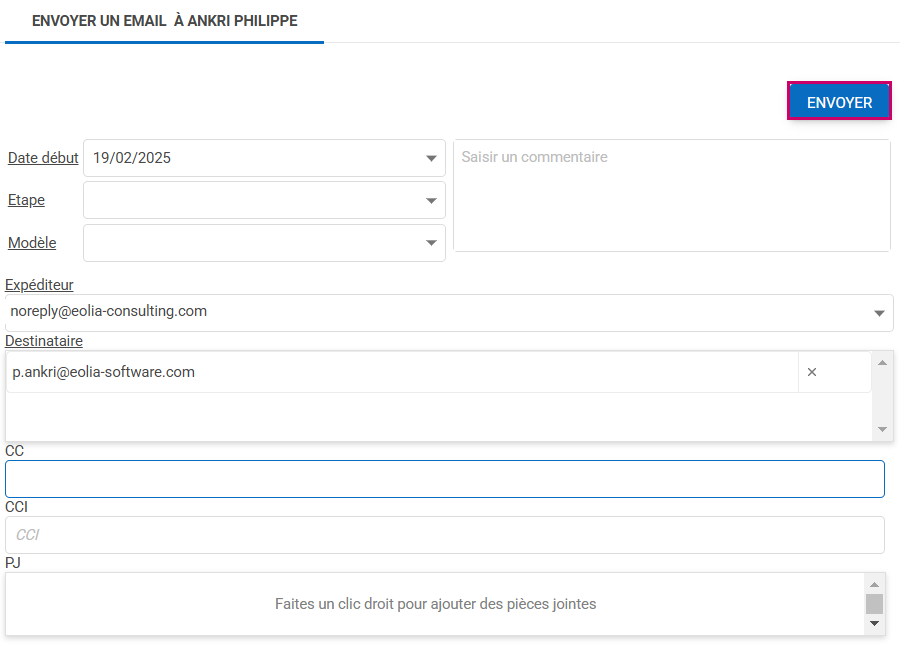Click the 'Date début' underlined label
907x646 pixels.
43,158
